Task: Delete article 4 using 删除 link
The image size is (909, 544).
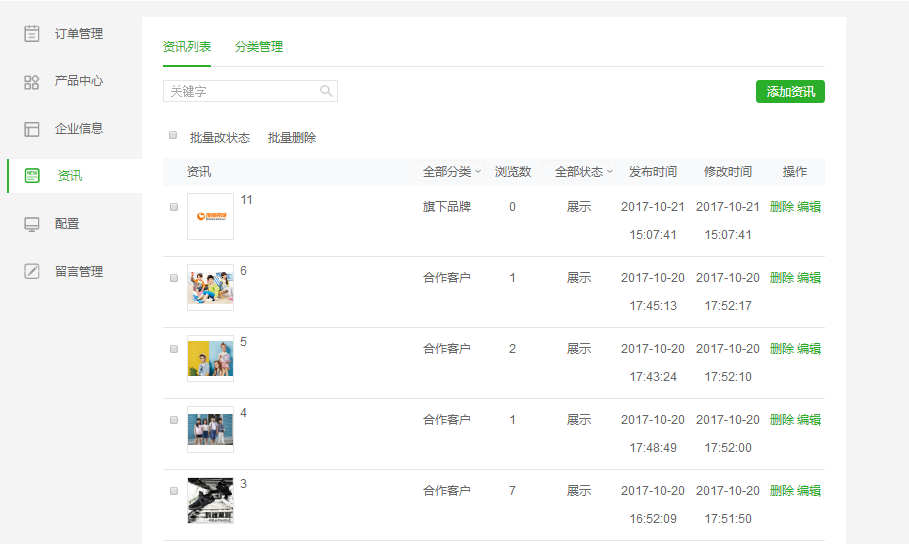Action: [x=782, y=420]
